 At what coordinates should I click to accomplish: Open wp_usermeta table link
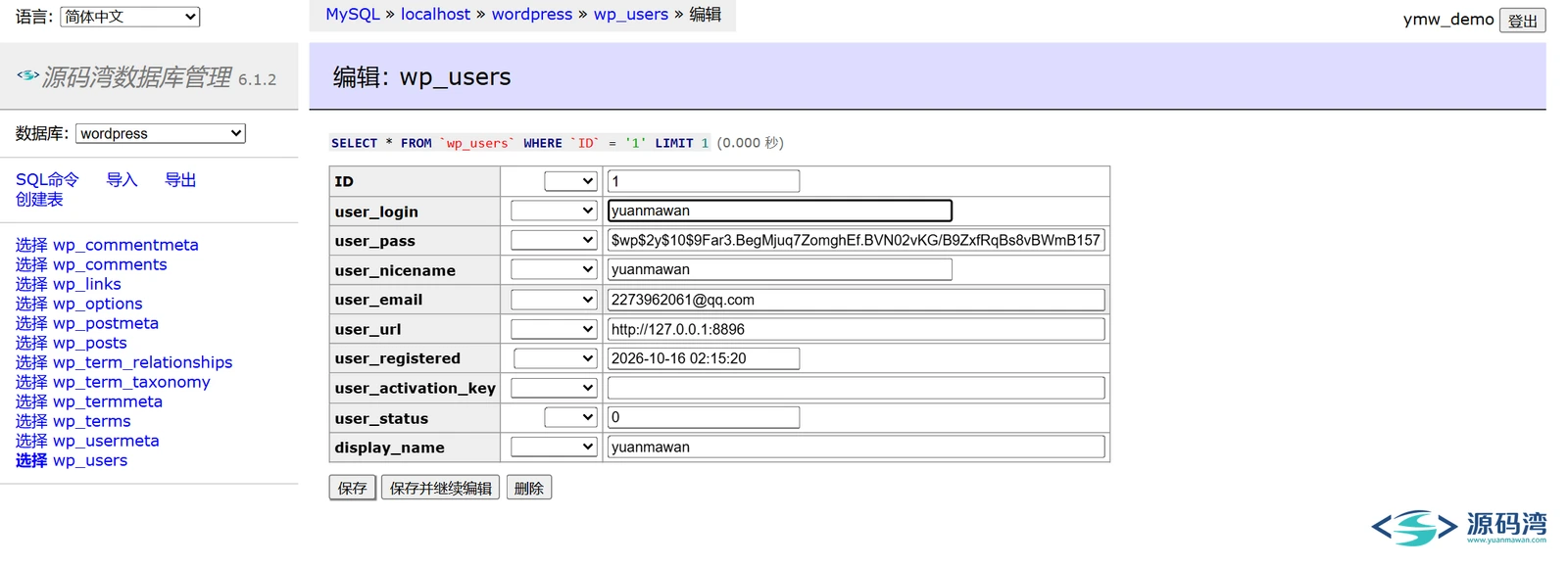[x=106, y=441]
